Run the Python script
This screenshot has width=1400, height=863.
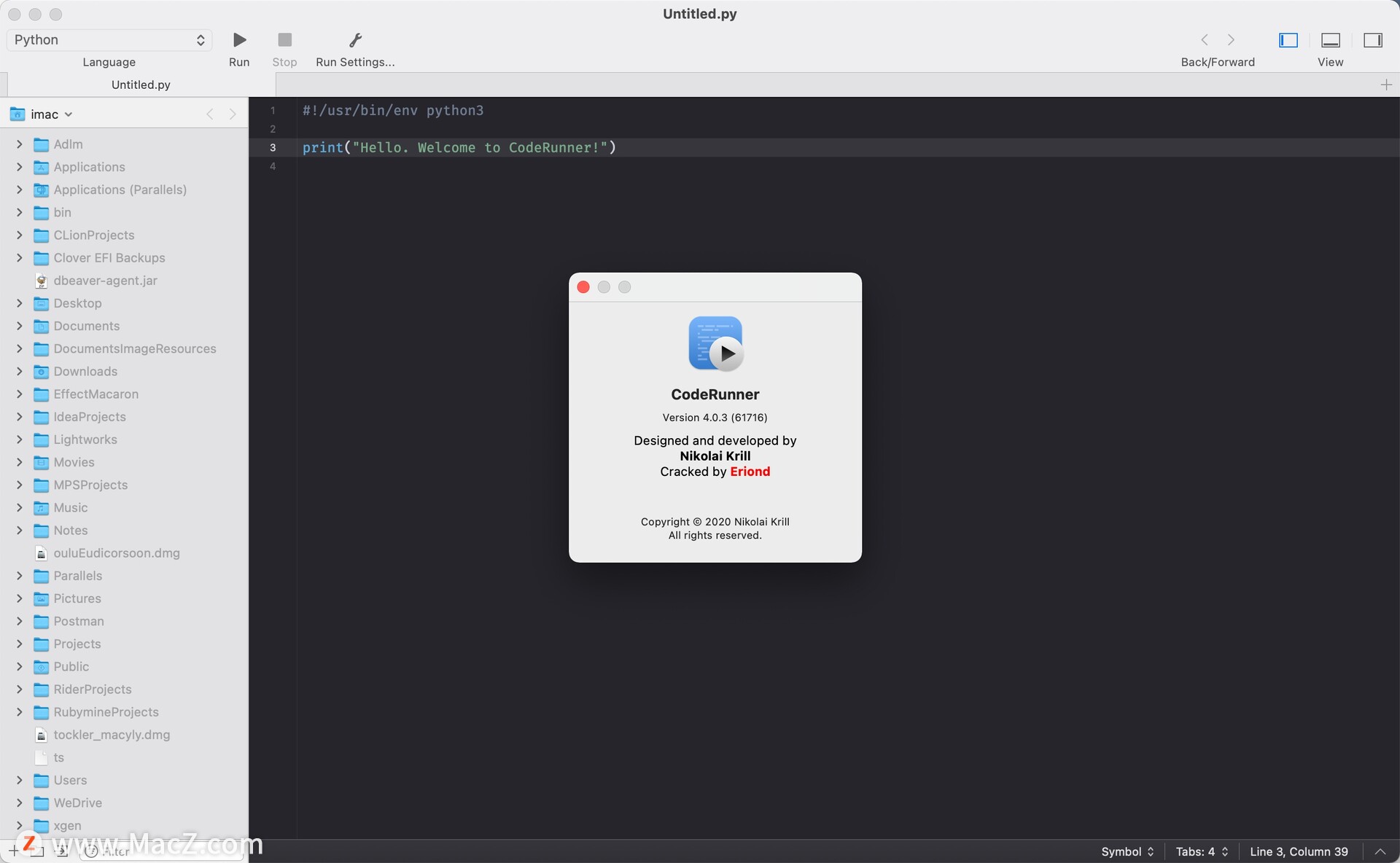239,40
